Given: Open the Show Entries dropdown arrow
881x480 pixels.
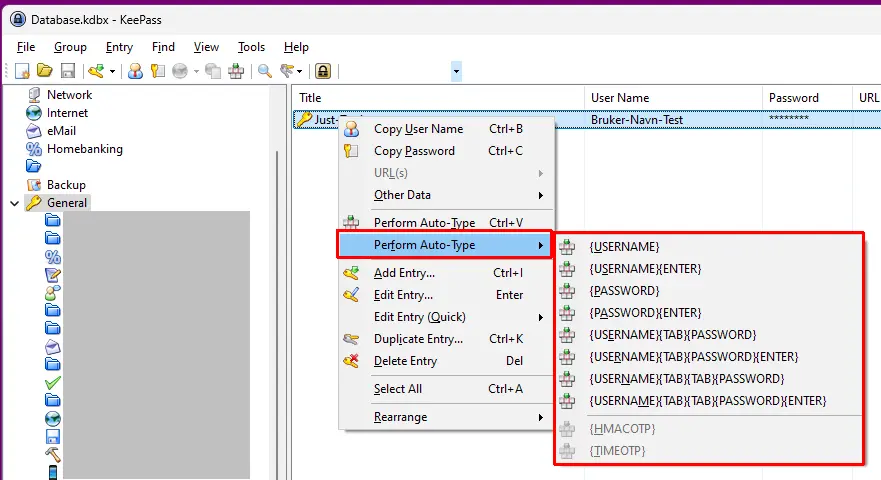Looking at the screenshot, I should click(x=299, y=71).
